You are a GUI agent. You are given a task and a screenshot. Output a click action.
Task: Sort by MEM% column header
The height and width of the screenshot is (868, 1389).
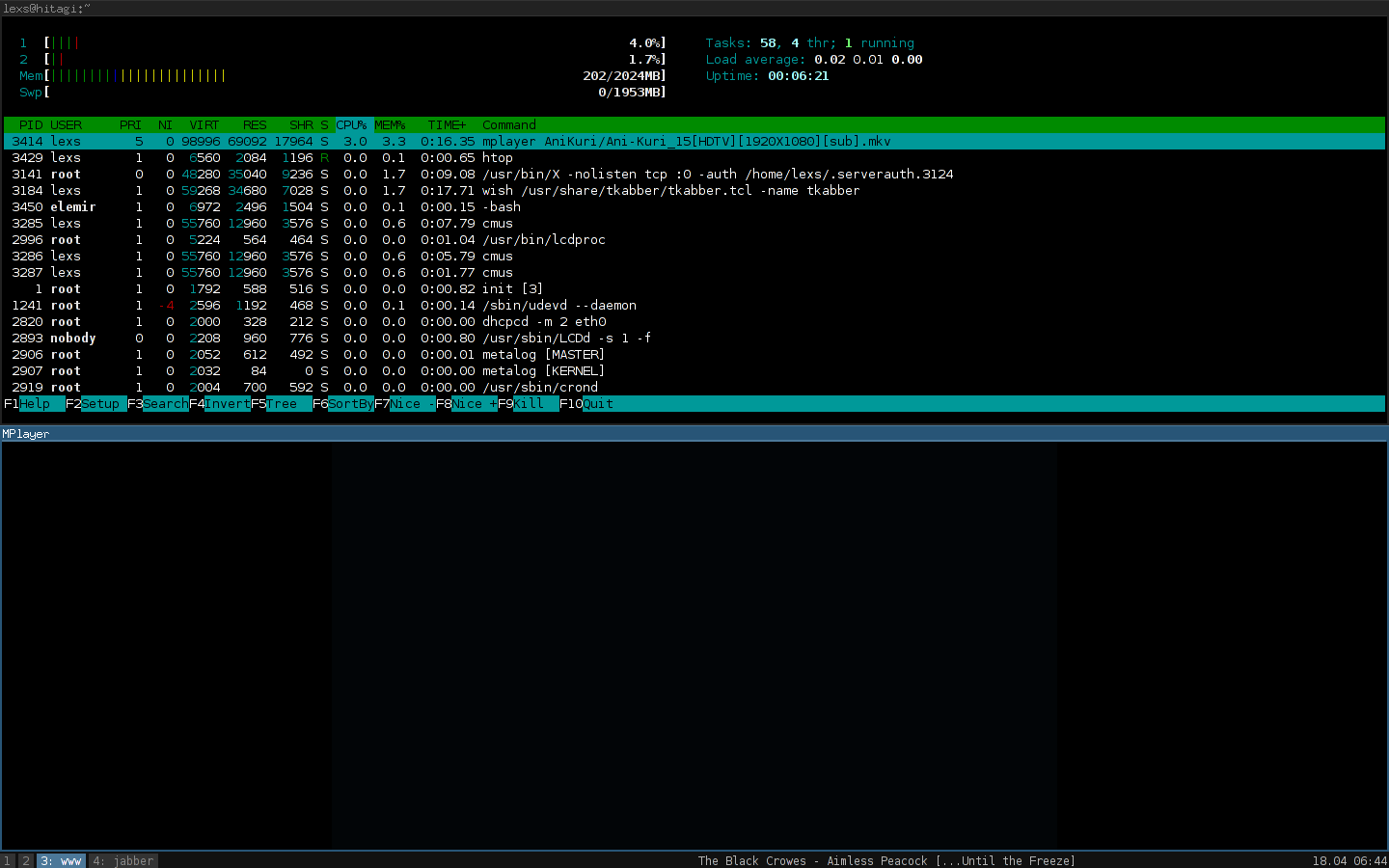pyautogui.click(x=390, y=125)
